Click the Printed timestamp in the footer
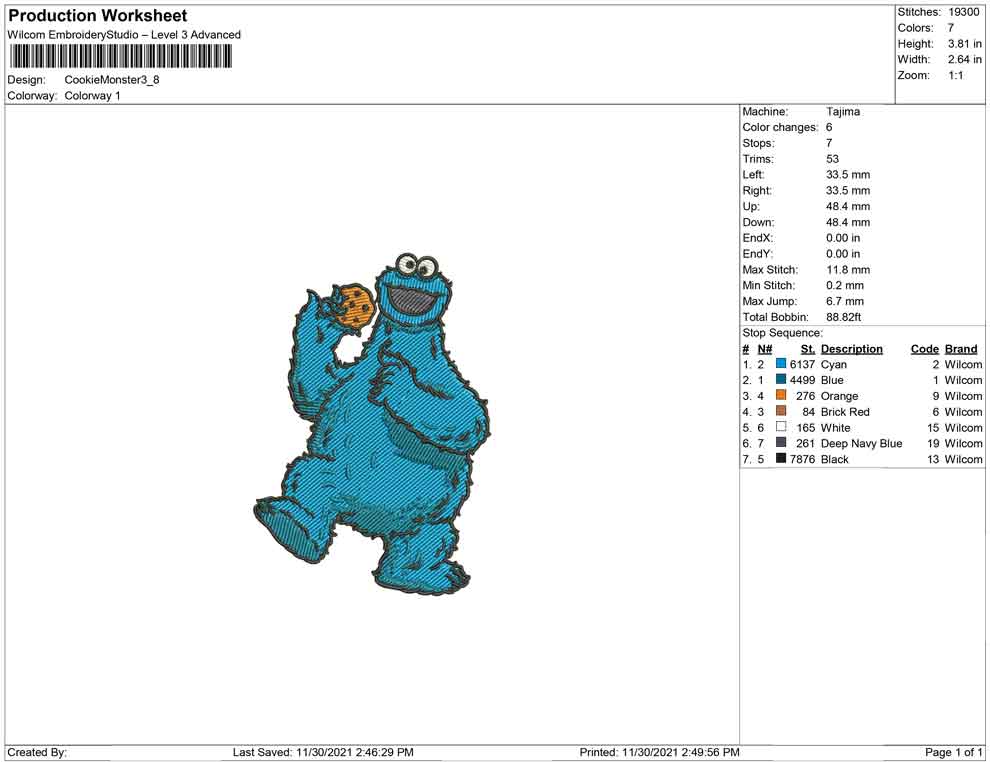This screenshot has height=762, width=990. coord(659,752)
